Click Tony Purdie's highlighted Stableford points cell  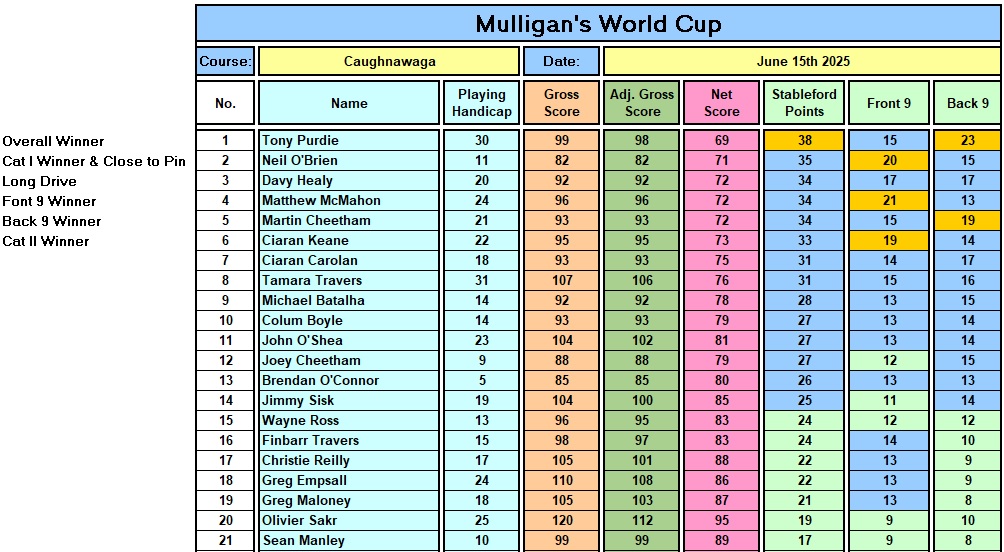click(804, 141)
